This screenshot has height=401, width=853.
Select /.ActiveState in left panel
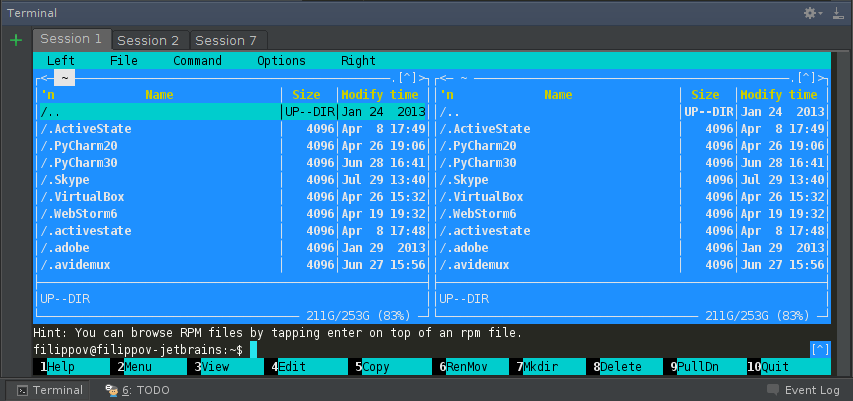[232, 129]
